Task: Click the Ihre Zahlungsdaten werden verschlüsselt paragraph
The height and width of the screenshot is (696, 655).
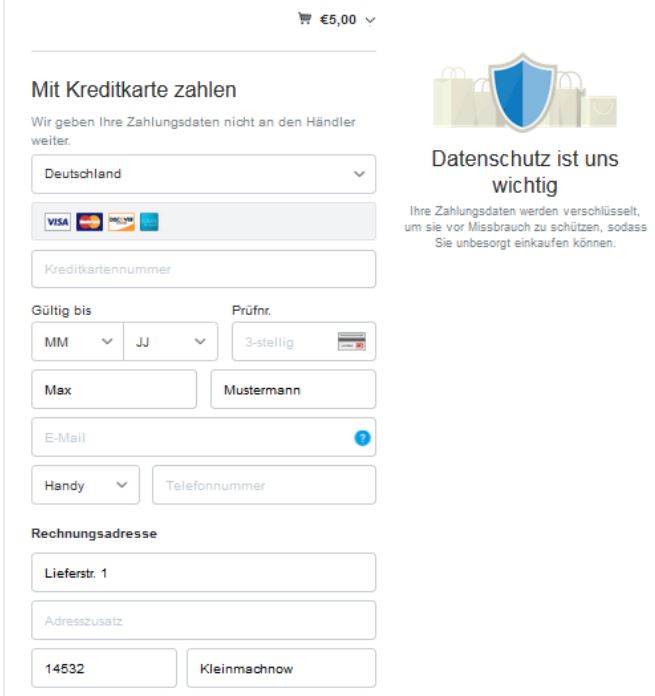Action: point(525,227)
